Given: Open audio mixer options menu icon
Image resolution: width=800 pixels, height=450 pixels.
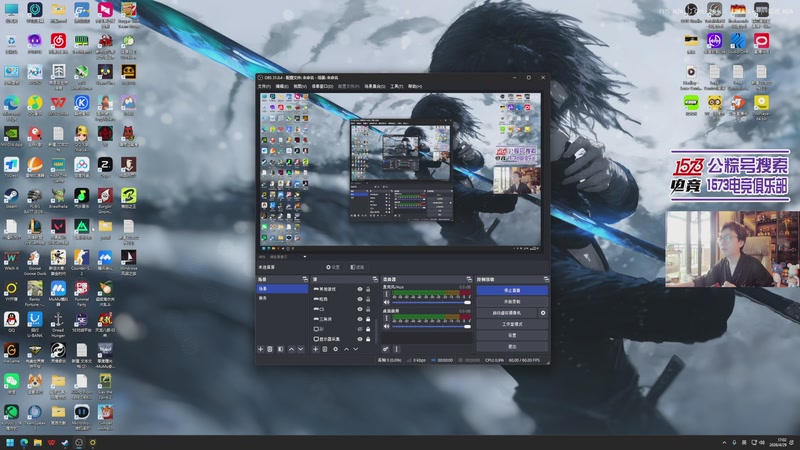Looking at the screenshot, I should pos(396,349).
